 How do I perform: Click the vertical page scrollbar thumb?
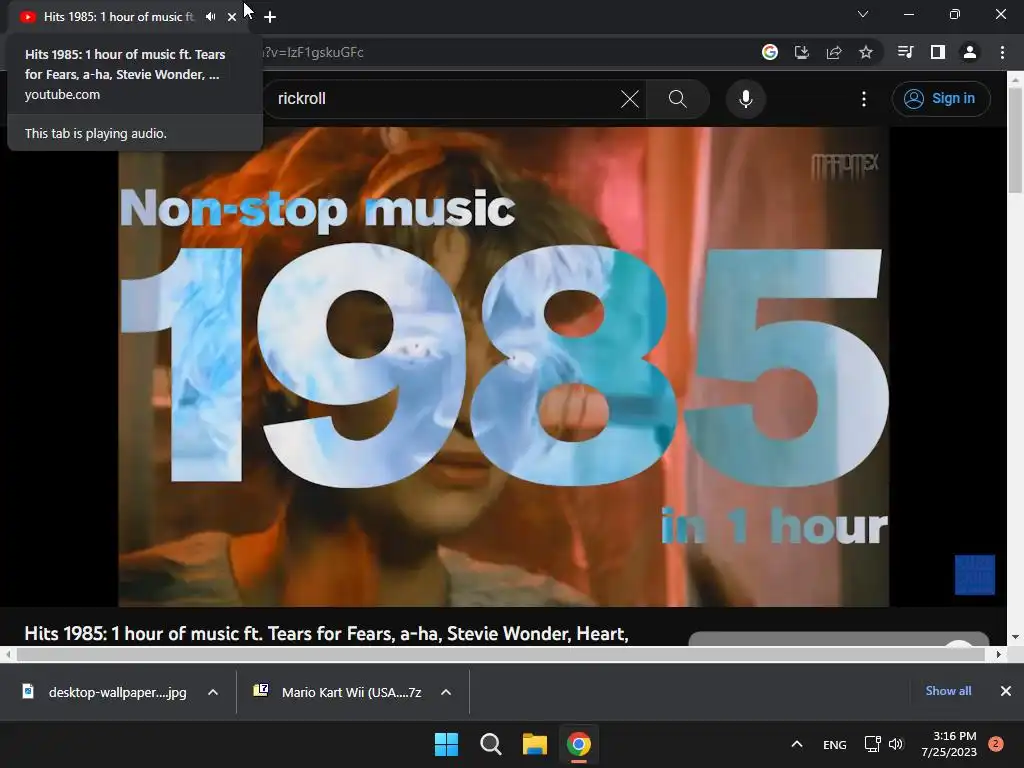click(1015, 140)
